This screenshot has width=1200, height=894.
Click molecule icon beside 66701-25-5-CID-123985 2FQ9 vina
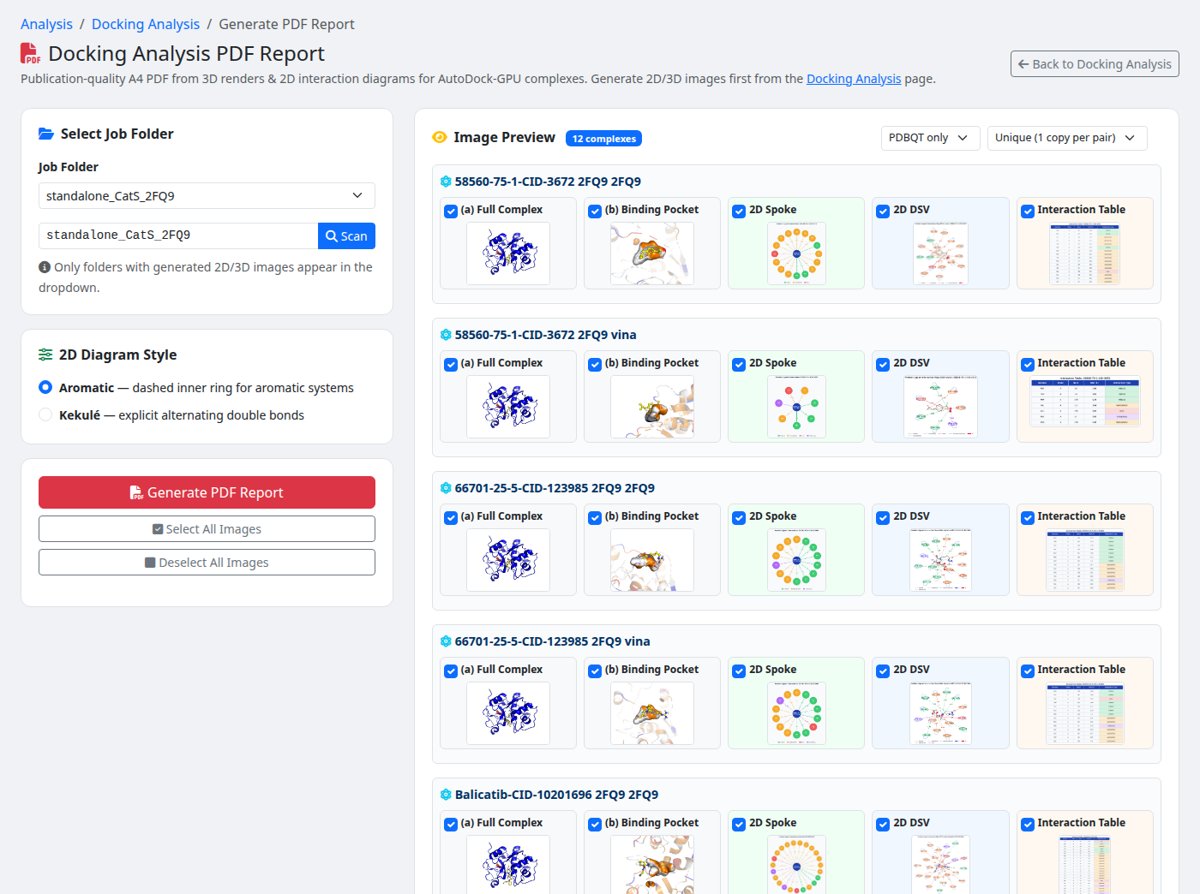[x=446, y=641]
